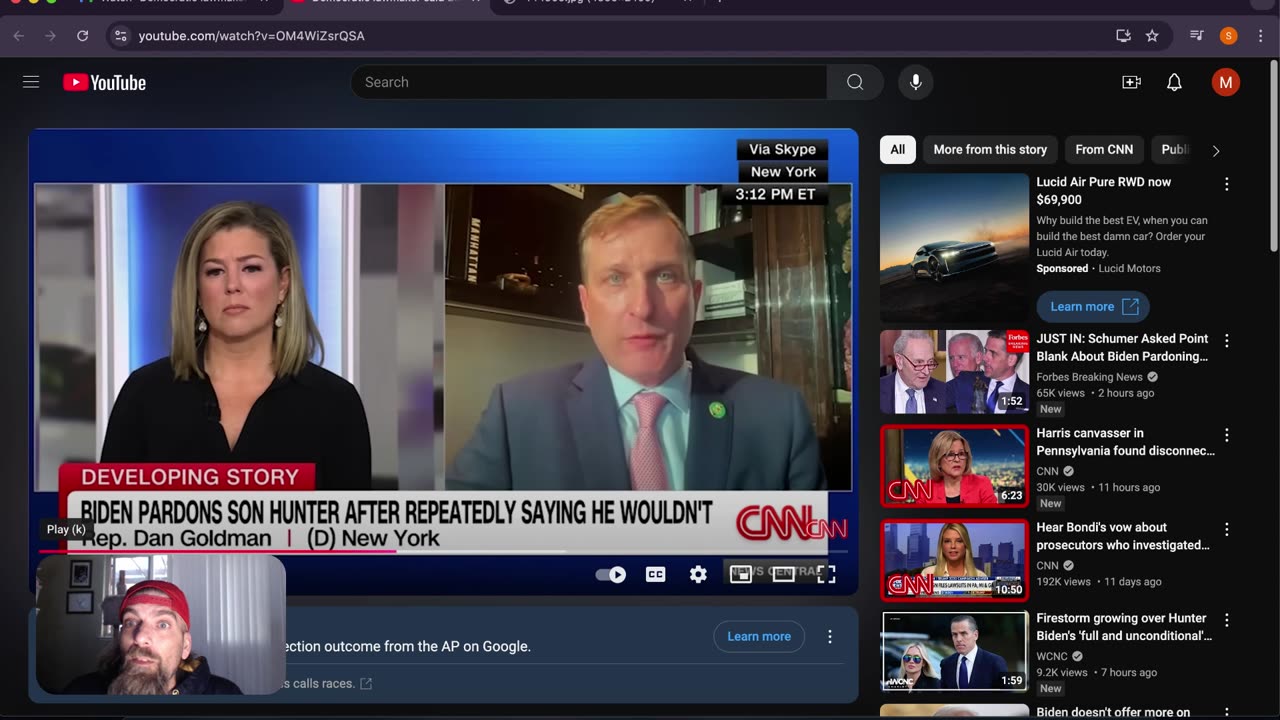
Task: Open Lucid Air ad car thumbnail
Action: pyautogui.click(x=954, y=248)
